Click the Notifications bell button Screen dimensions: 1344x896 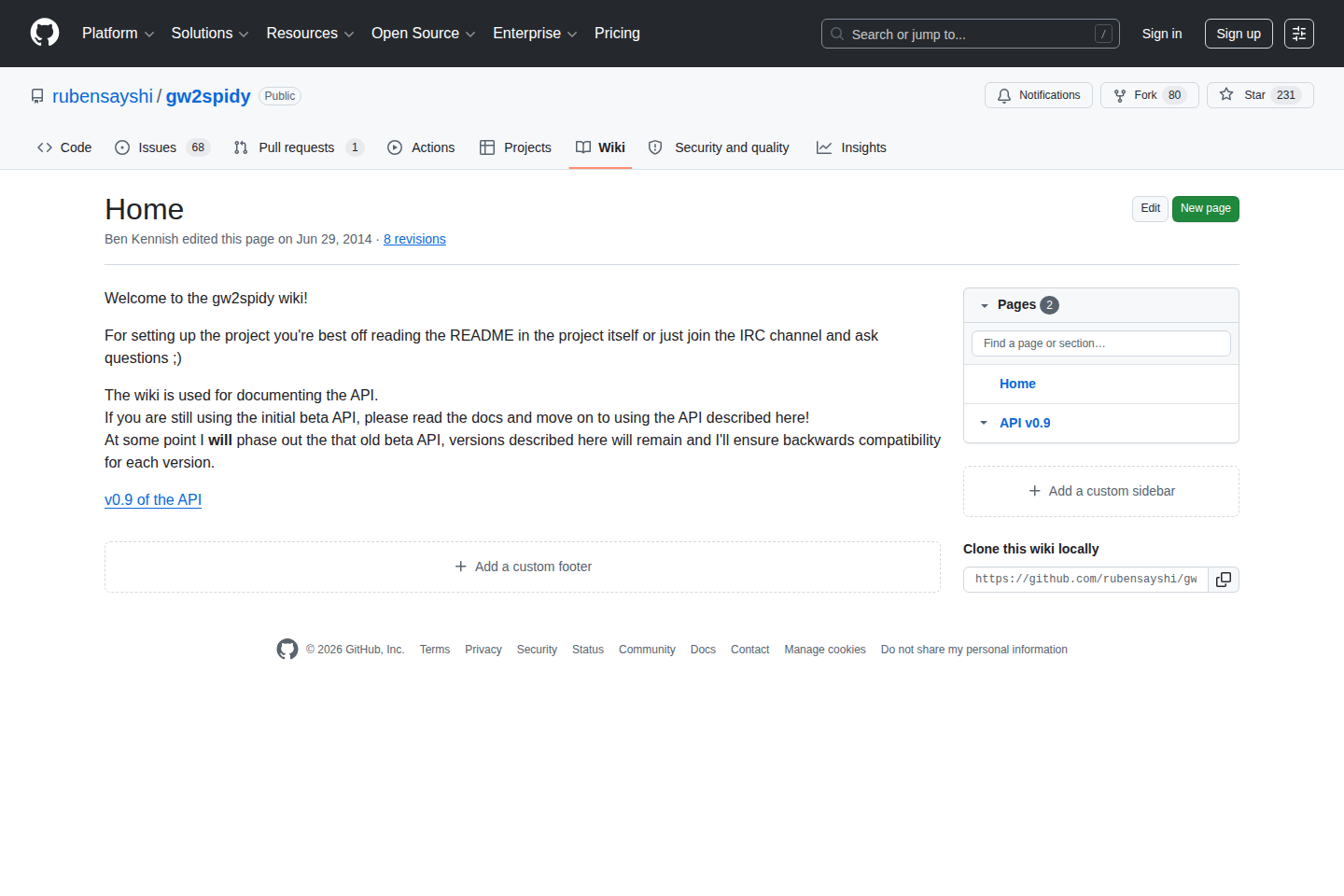pyautogui.click(x=1038, y=95)
